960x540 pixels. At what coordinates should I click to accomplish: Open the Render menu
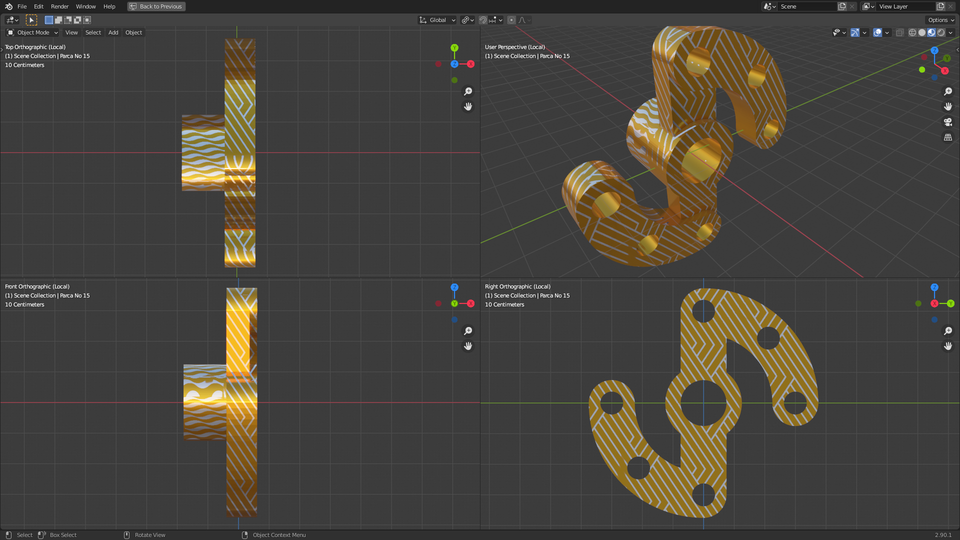pyautogui.click(x=59, y=6)
